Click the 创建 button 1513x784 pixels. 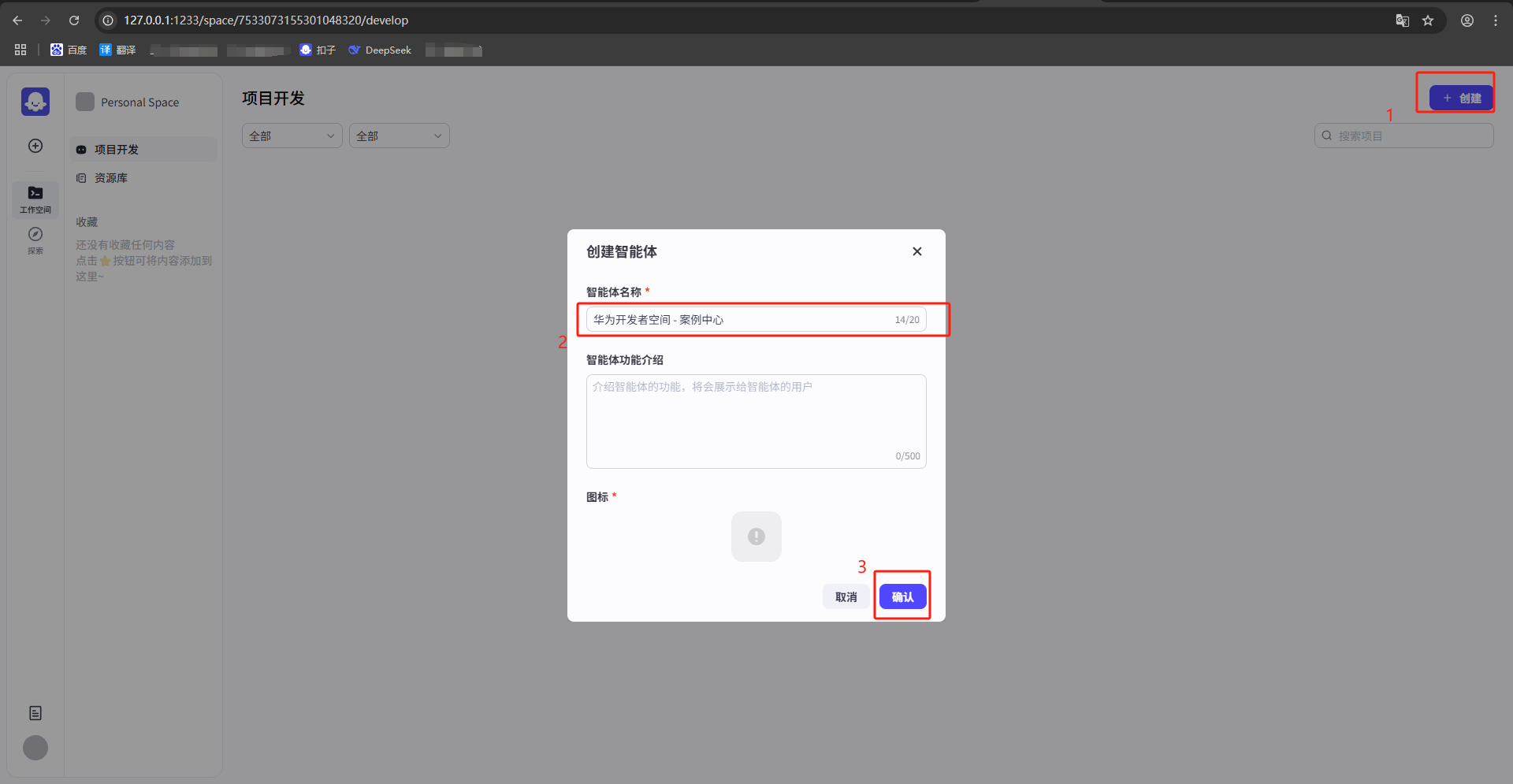tap(1461, 98)
